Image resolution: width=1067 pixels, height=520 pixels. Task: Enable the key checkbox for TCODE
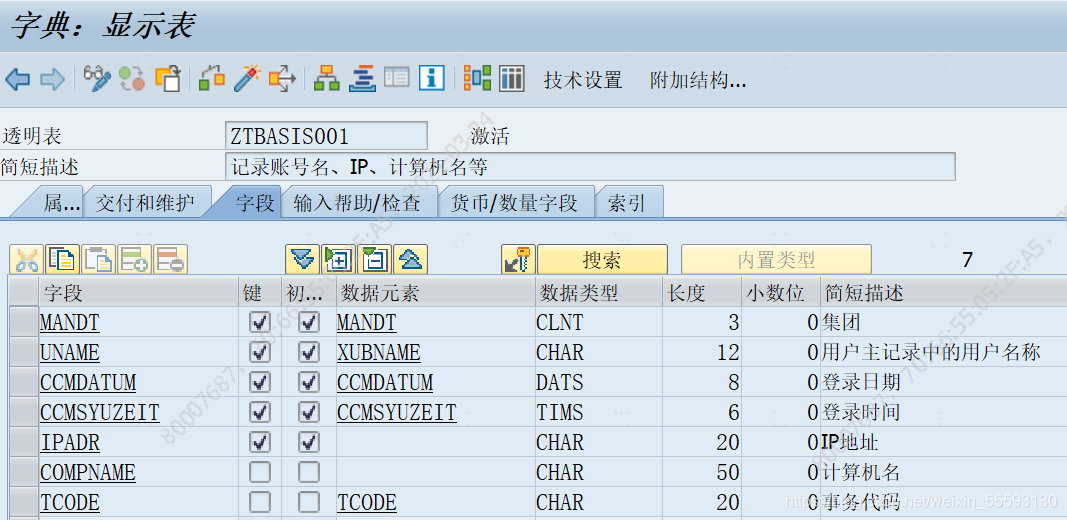click(259, 502)
